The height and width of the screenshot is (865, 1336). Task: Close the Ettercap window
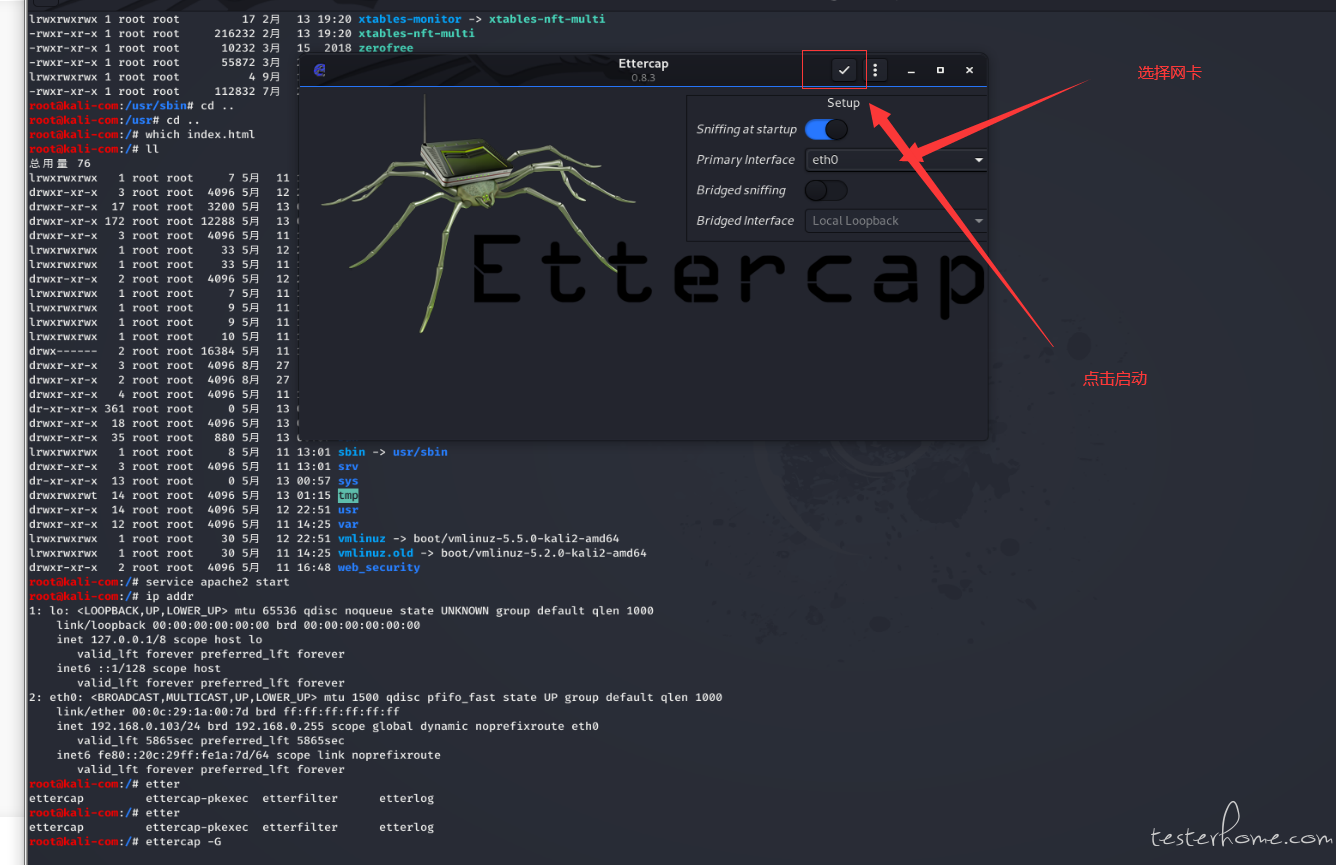969,70
